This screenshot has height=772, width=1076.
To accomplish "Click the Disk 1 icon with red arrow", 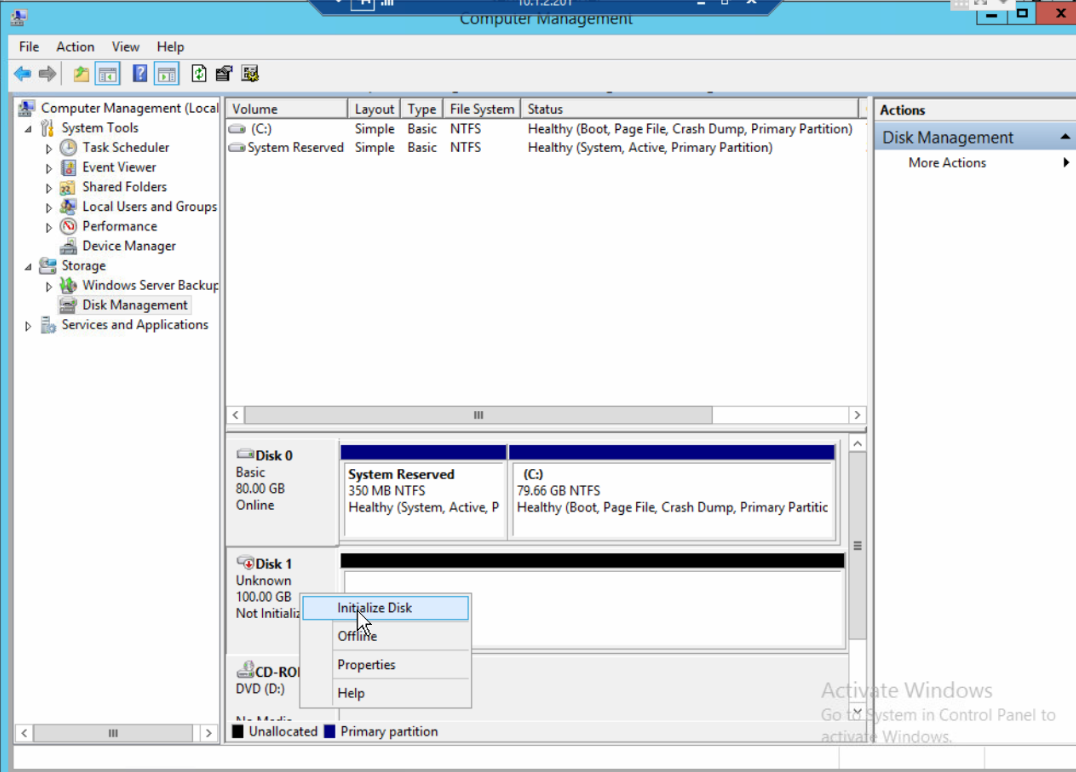I will pos(245,563).
